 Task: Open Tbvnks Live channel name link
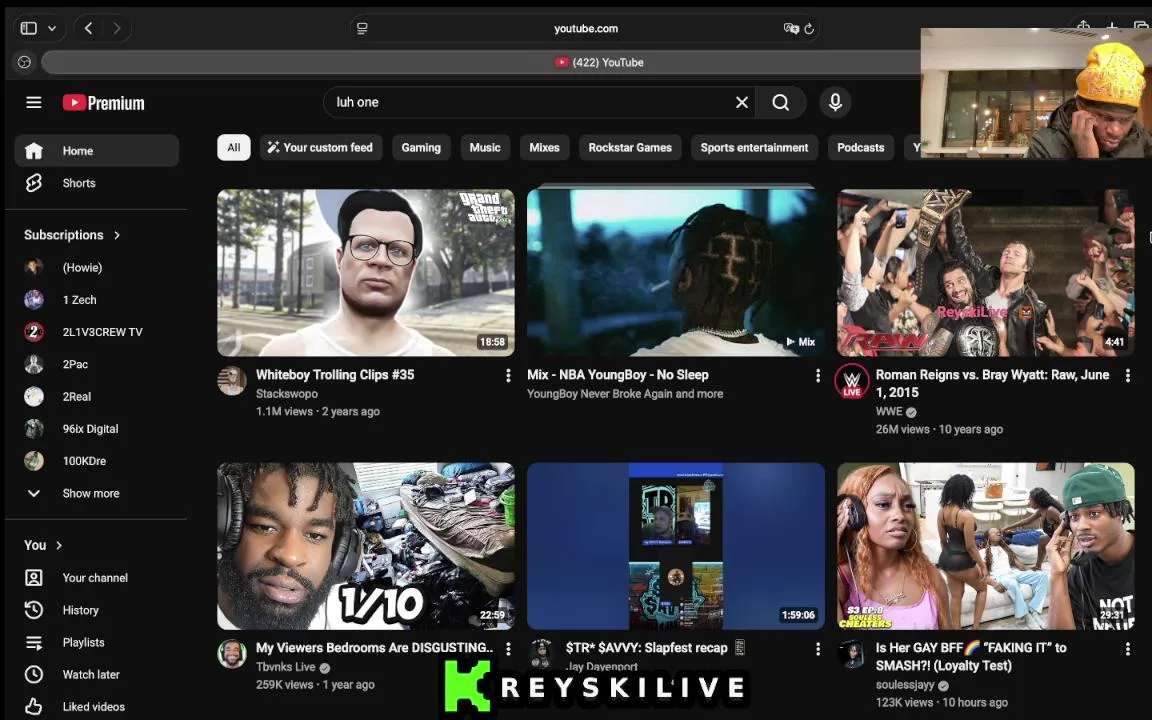(x=286, y=667)
